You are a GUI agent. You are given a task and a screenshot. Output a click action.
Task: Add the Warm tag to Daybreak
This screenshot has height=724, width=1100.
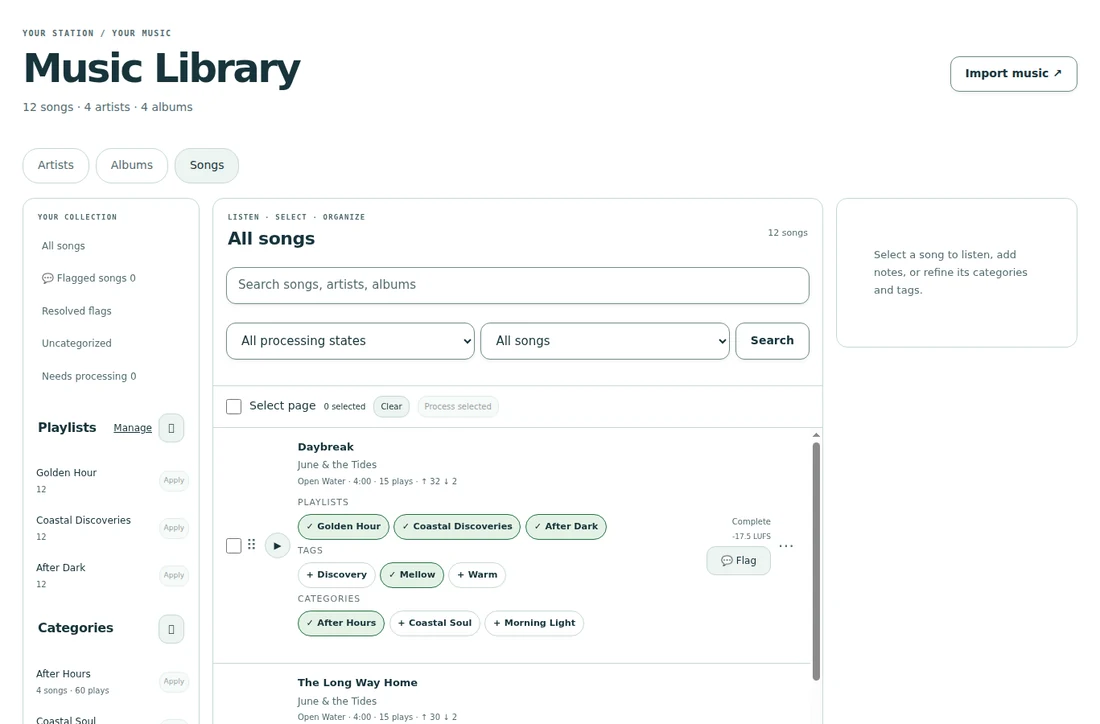477,575
